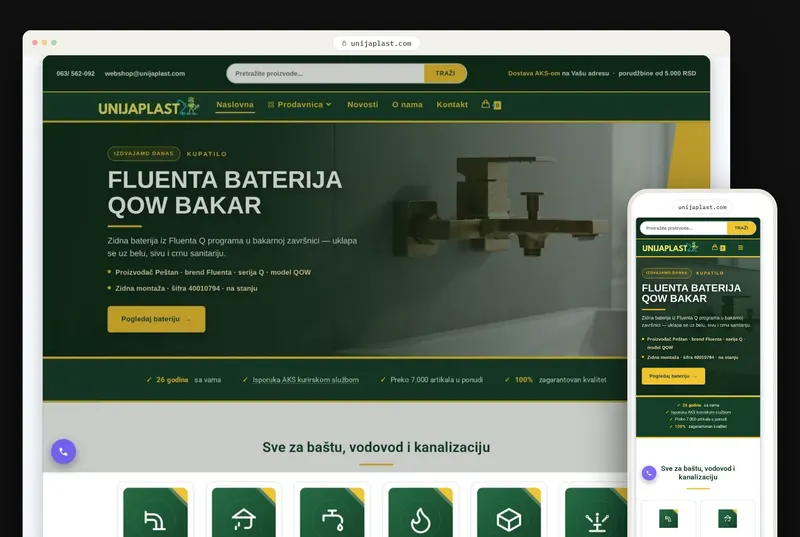Viewport: 800px width, 537px height.
Task: Open the flame heating category tile
Action: point(420,512)
